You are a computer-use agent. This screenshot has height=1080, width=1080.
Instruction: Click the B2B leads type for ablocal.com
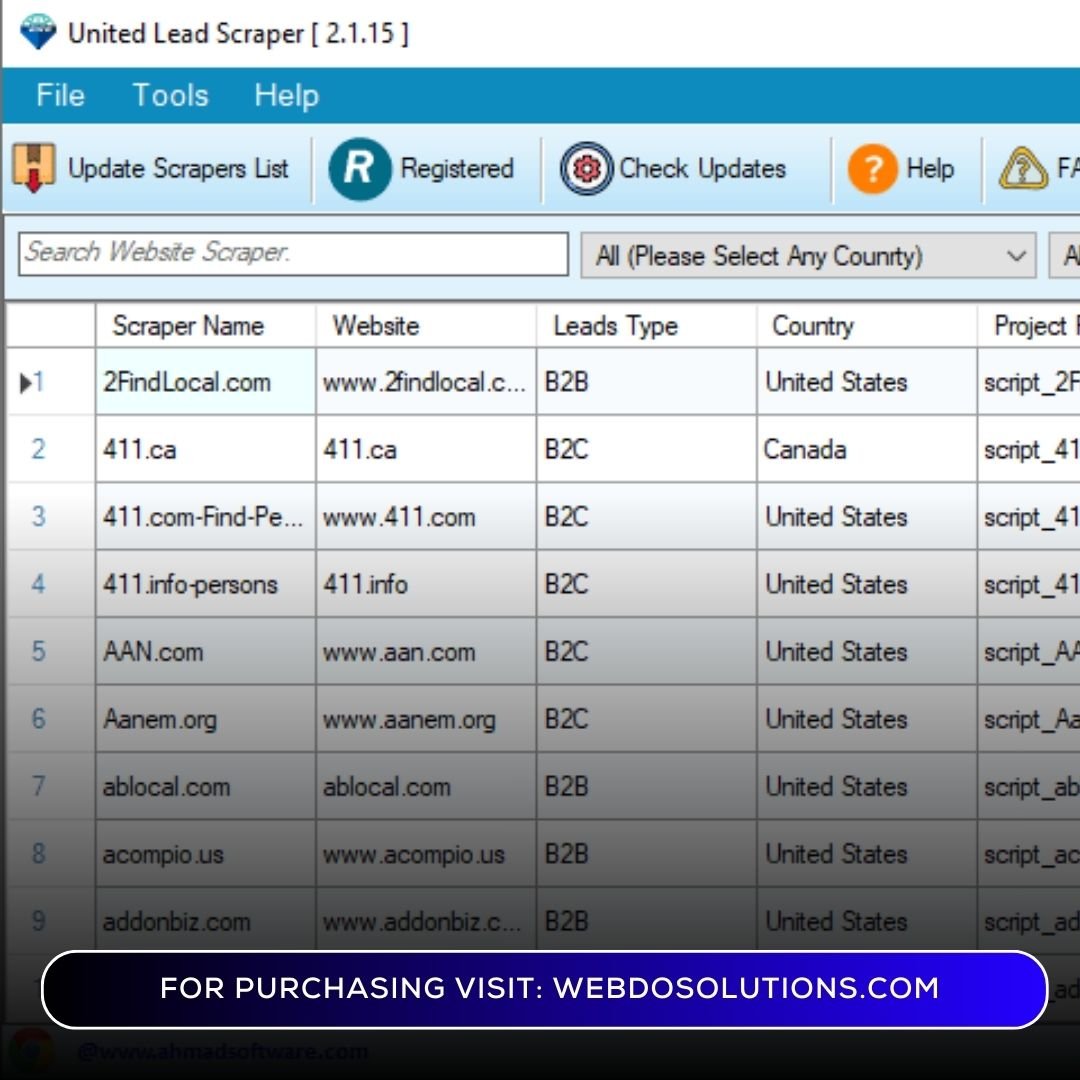[x=646, y=787]
